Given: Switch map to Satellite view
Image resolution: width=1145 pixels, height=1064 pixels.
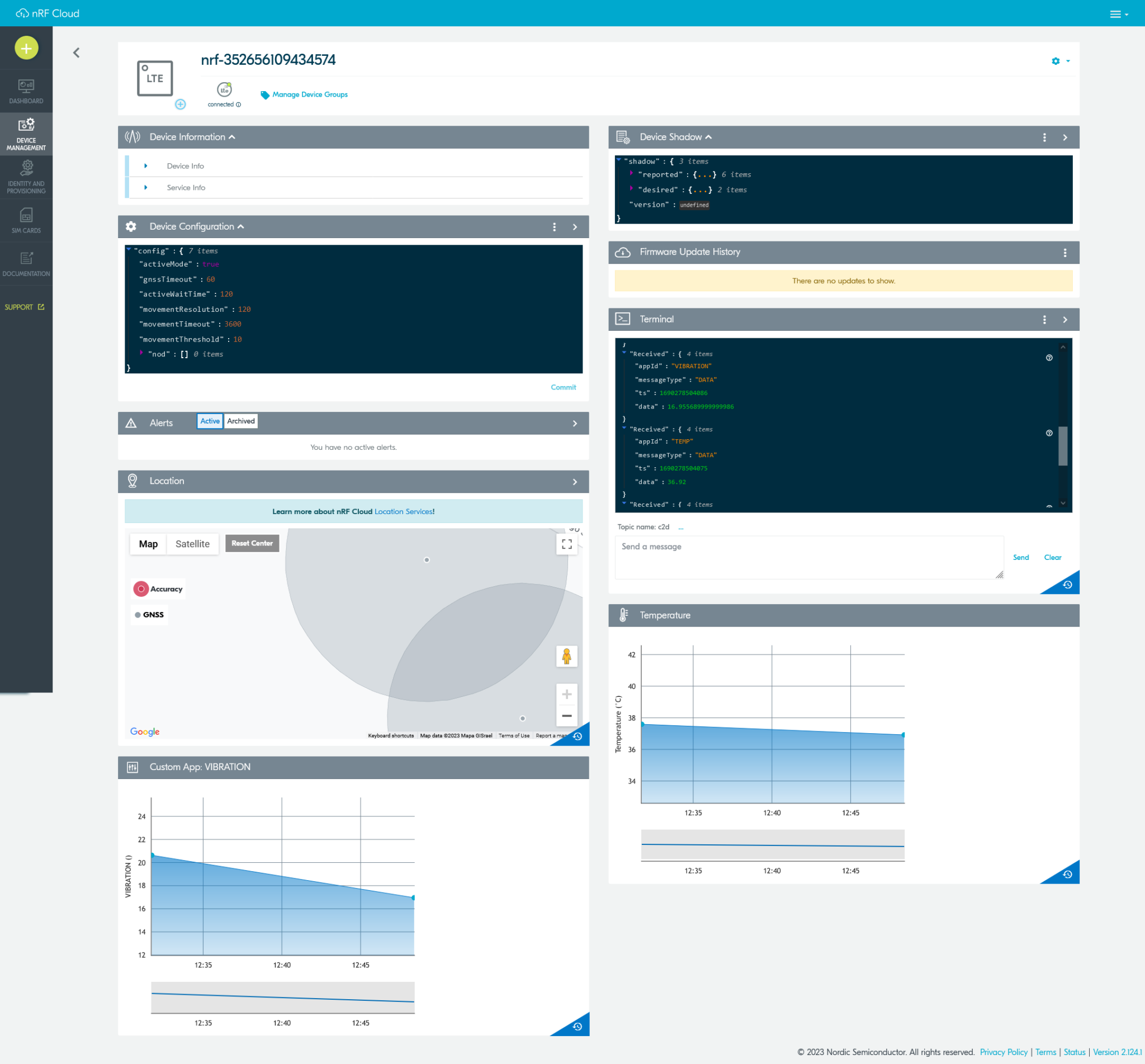Looking at the screenshot, I should click(x=192, y=544).
